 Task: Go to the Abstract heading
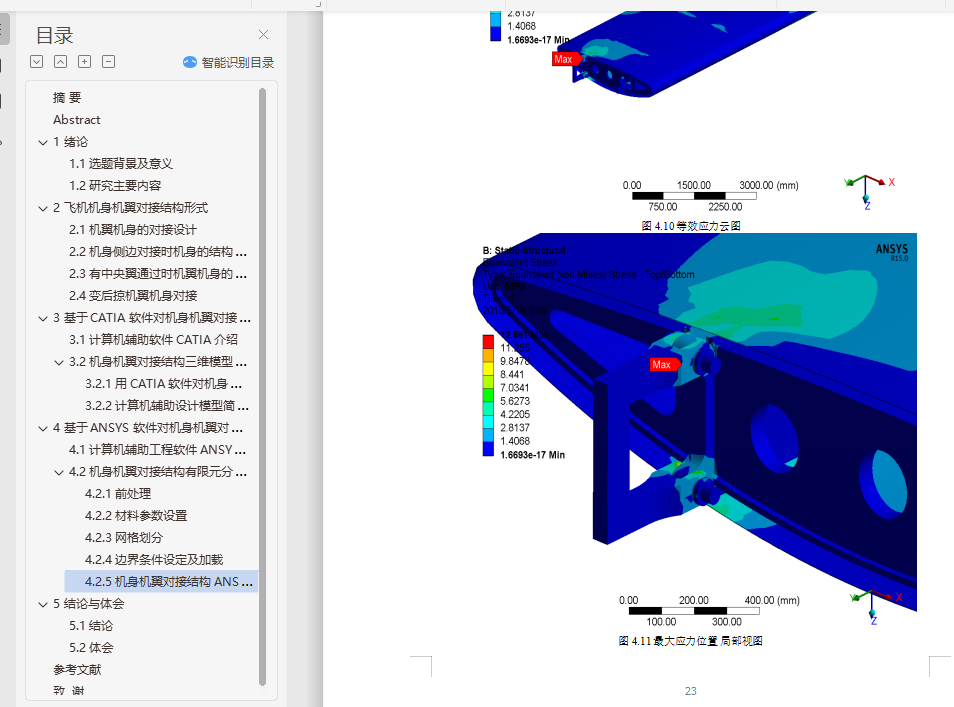pyautogui.click(x=77, y=120)
